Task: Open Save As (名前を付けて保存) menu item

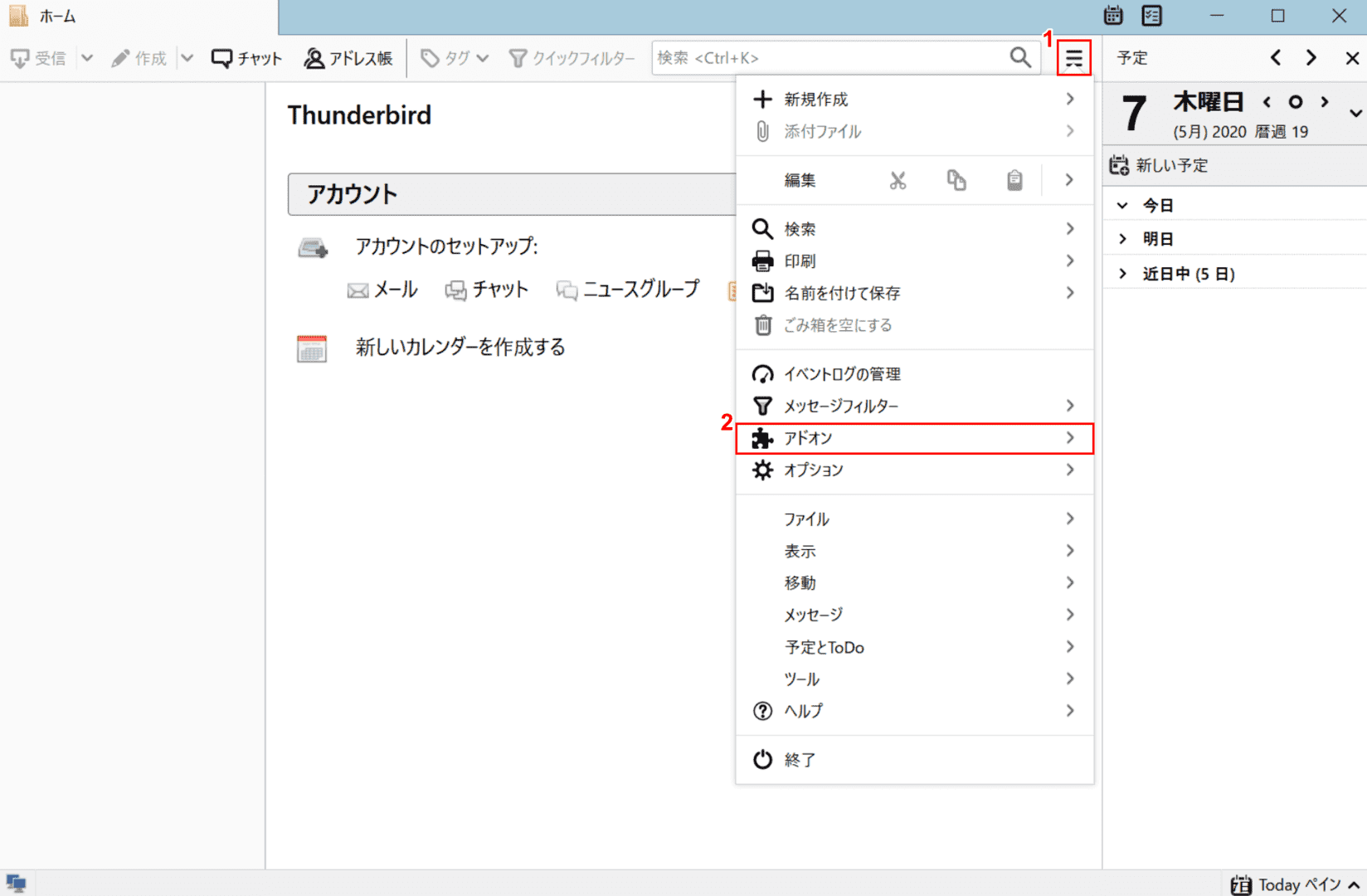Action: click(x=915, y=293)
